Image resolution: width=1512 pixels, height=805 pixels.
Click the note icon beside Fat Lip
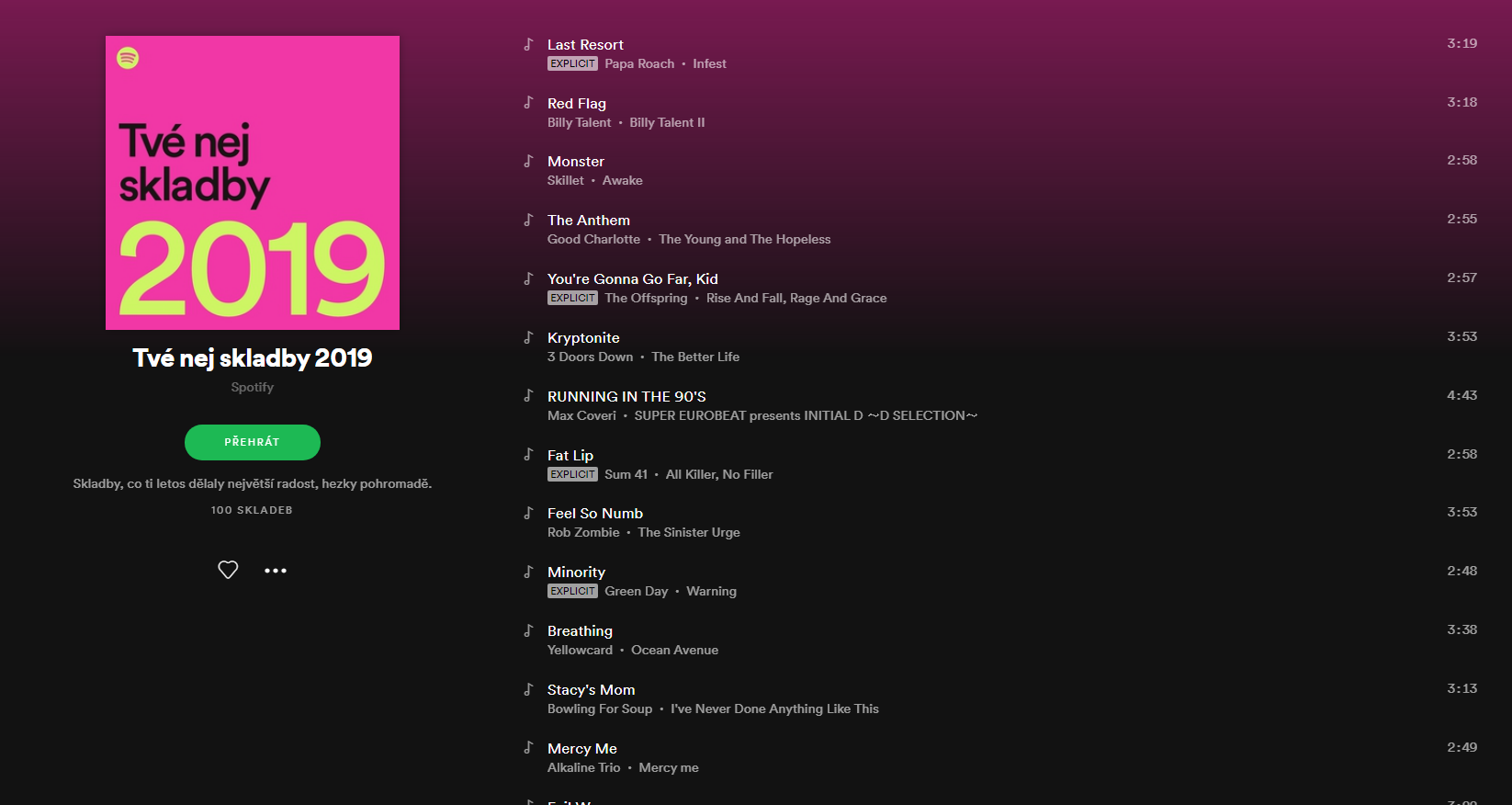point(528,454)
